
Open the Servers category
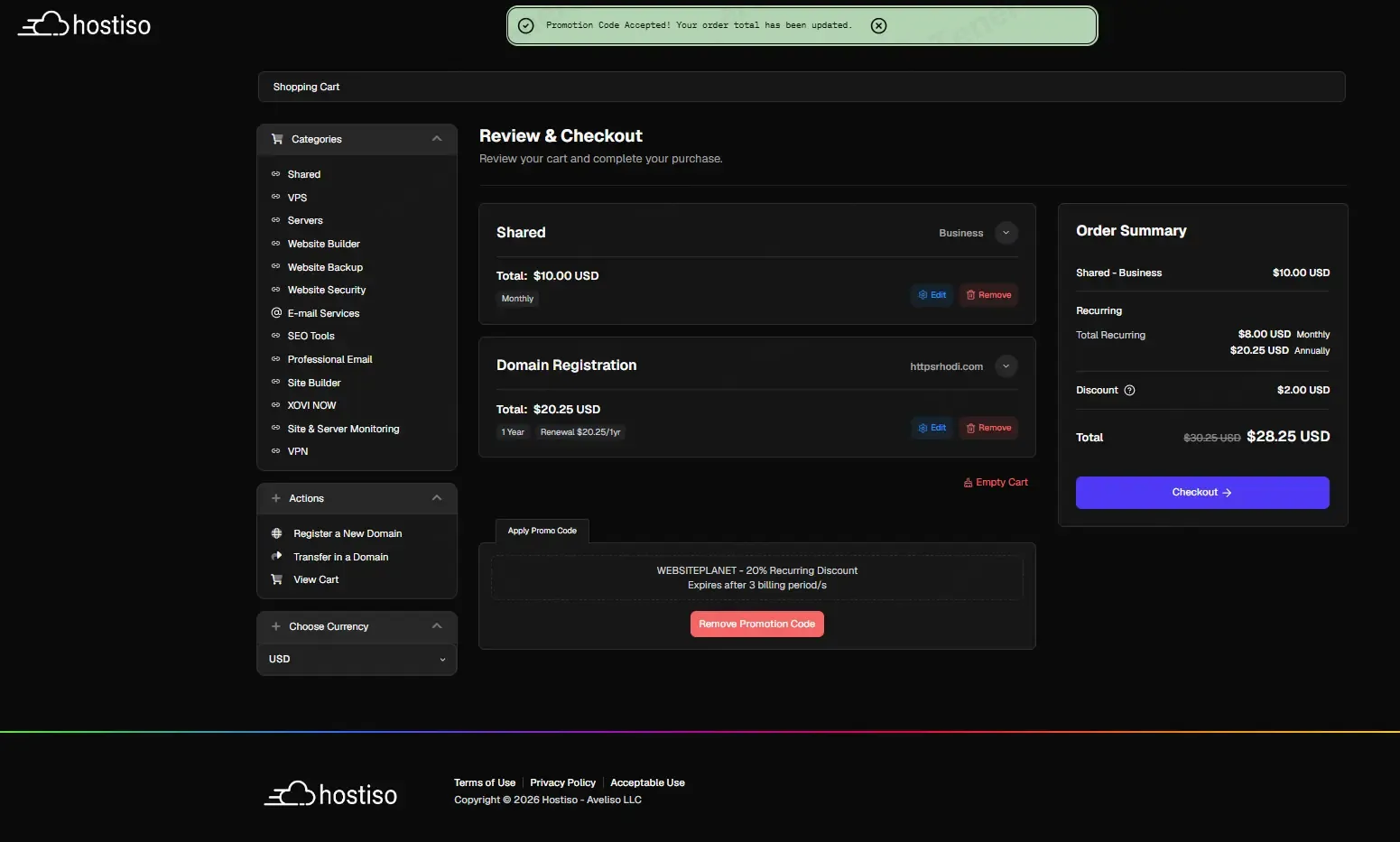pyautogui.click(x=305, y=220)
